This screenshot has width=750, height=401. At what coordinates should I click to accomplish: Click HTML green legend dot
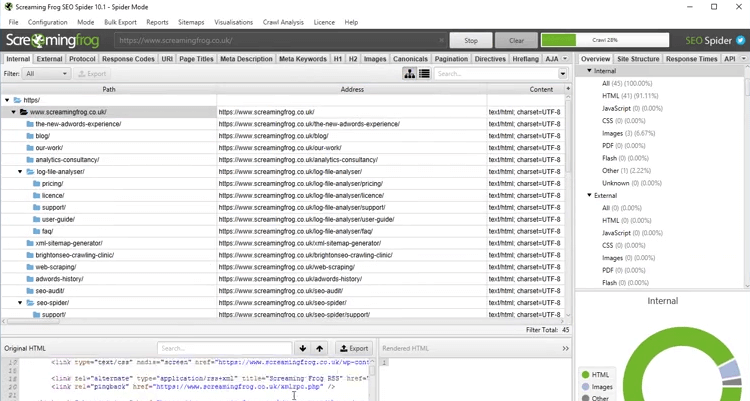585,375
